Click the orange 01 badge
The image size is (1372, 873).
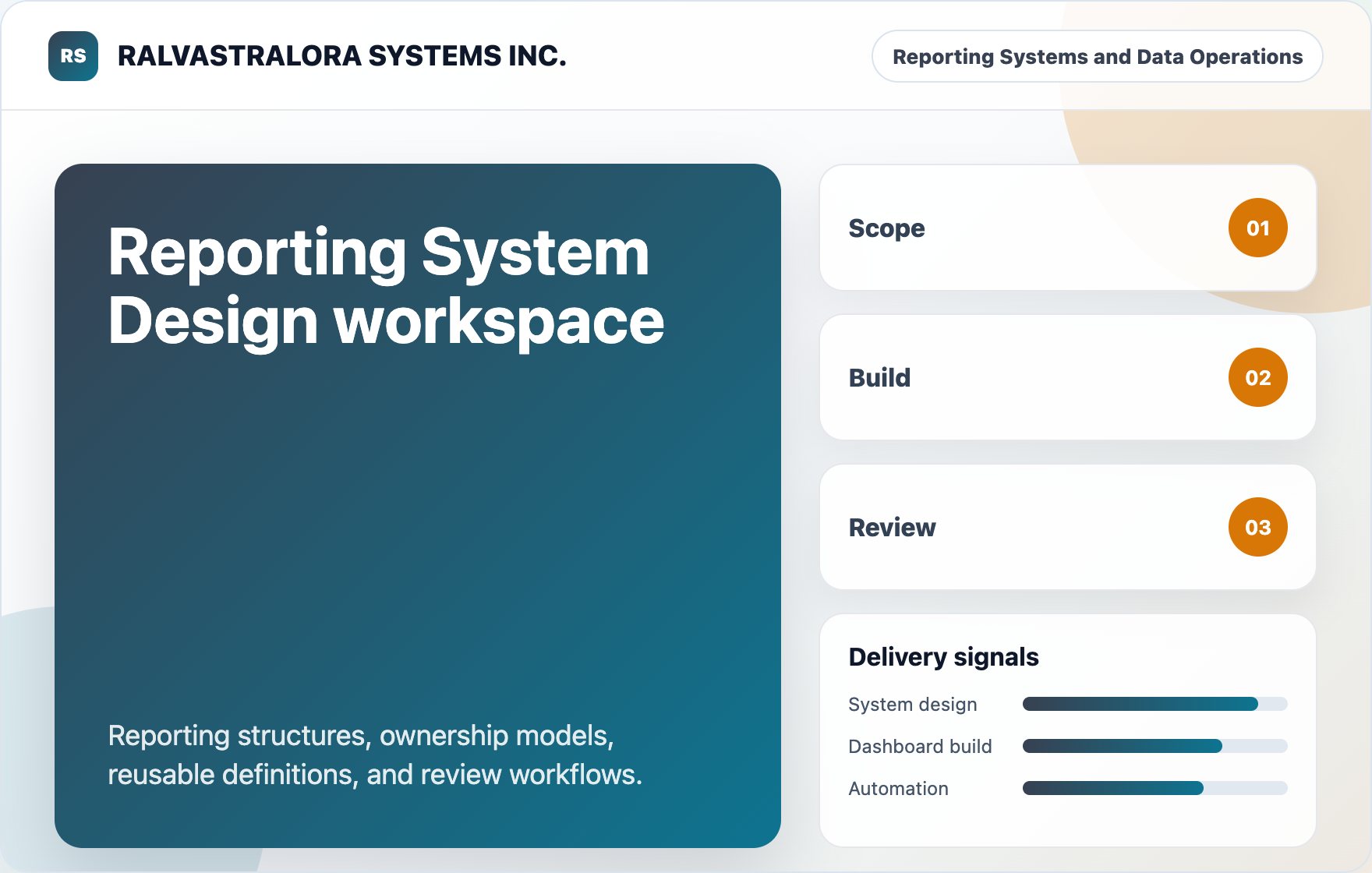tap(1257, 228)
